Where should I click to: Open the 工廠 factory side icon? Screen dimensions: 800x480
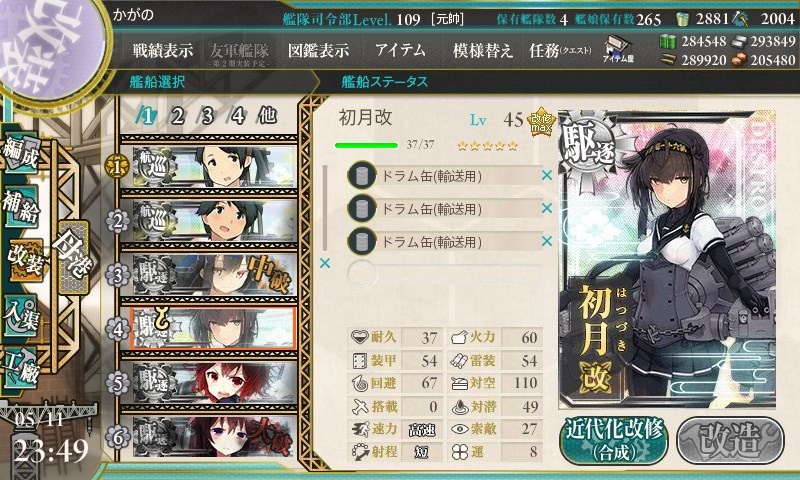[x=21, y=367]
